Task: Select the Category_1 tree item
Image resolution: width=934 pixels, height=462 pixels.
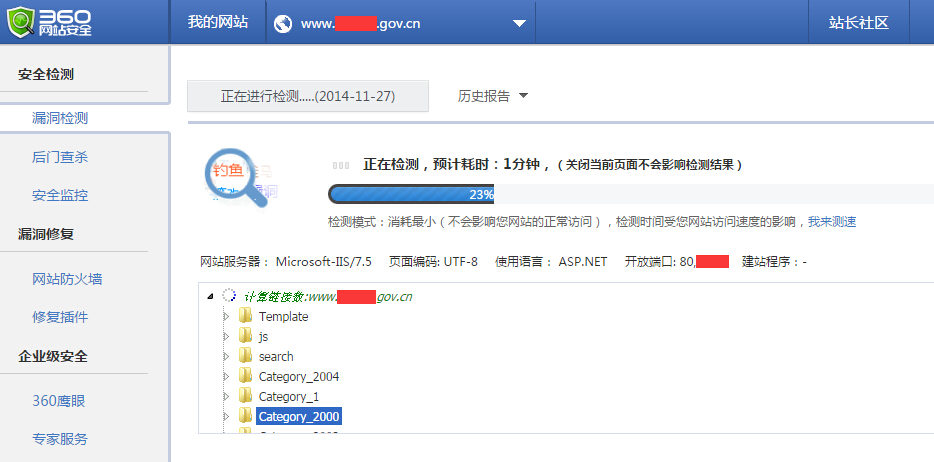Action: [289, 397]
